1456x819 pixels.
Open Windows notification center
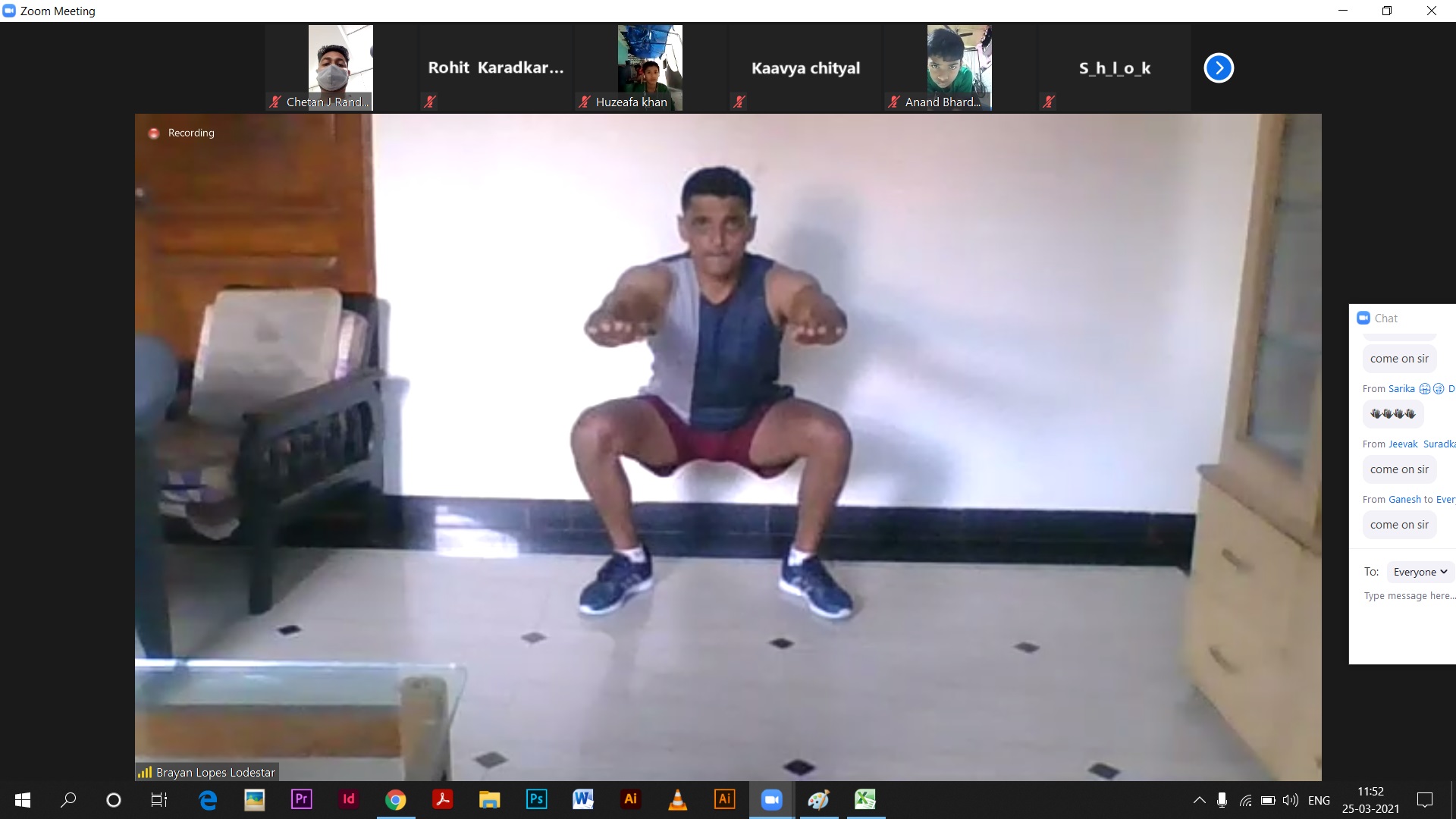pos(1425,800)
